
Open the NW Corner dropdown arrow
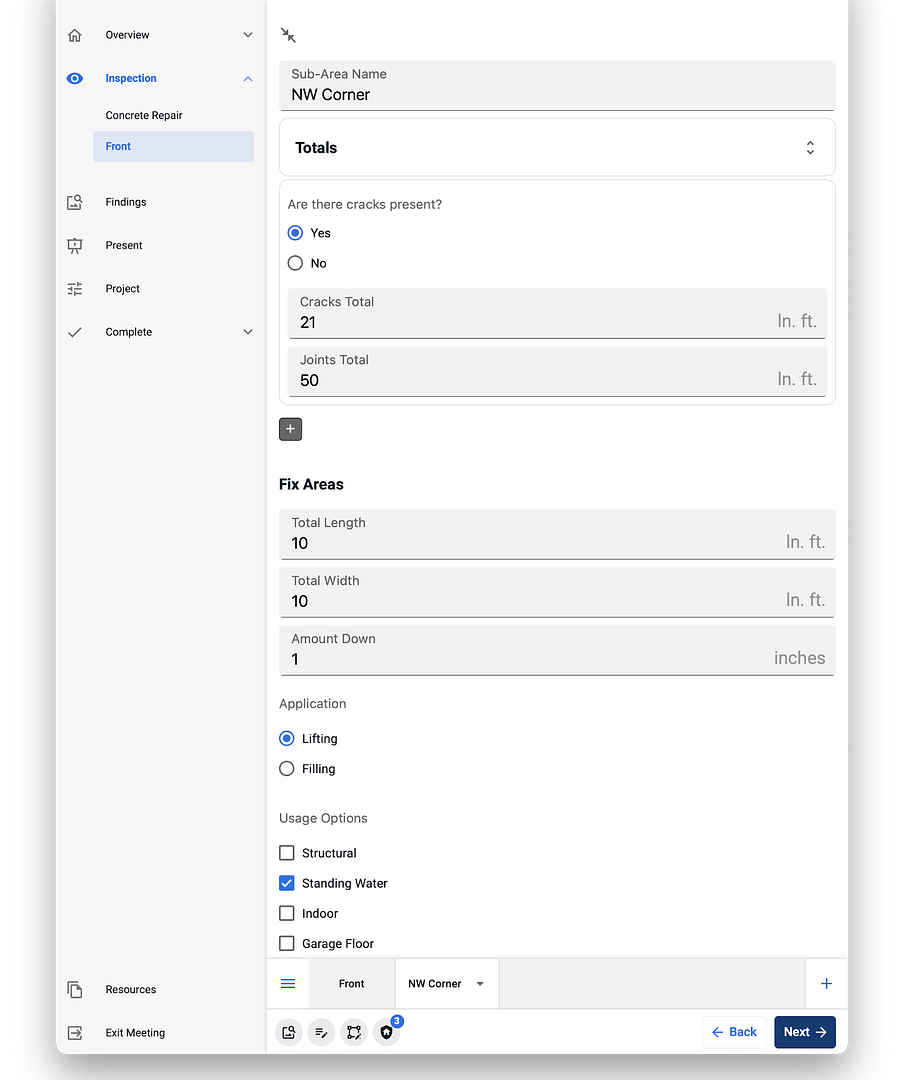pyautogui.click(x=480, y=984)
